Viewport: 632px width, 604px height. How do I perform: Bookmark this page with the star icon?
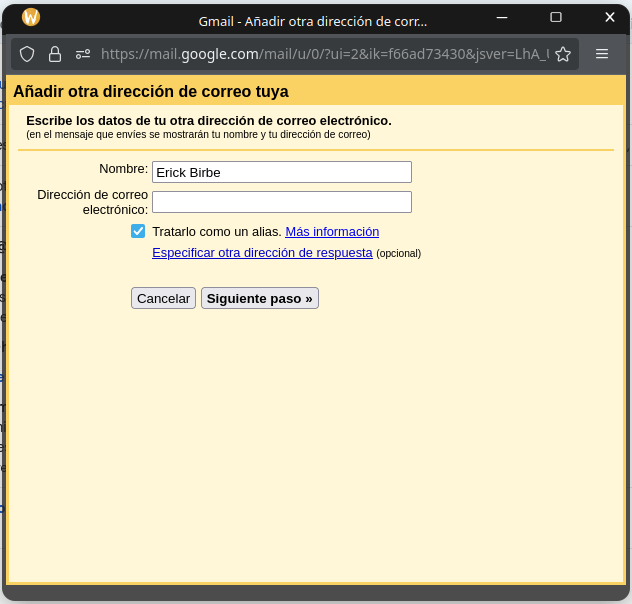(563, 54)
